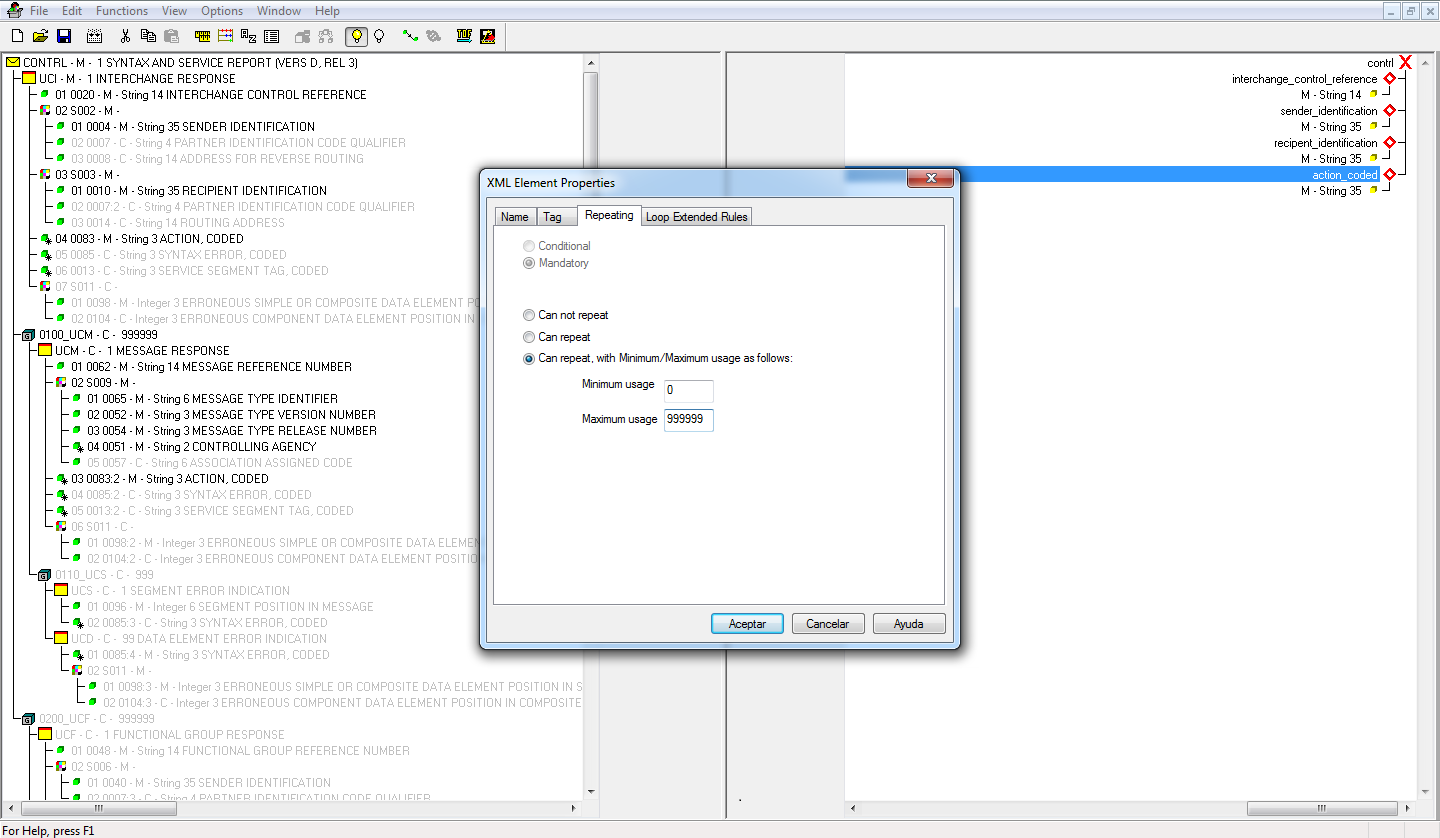Choose the 'Can repeat' radio option
The height and width of the screenshot is (838, 1440).
point(528,337)
